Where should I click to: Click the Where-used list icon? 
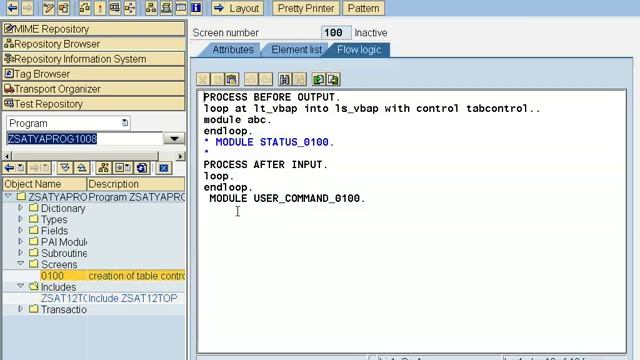point(130,7)
